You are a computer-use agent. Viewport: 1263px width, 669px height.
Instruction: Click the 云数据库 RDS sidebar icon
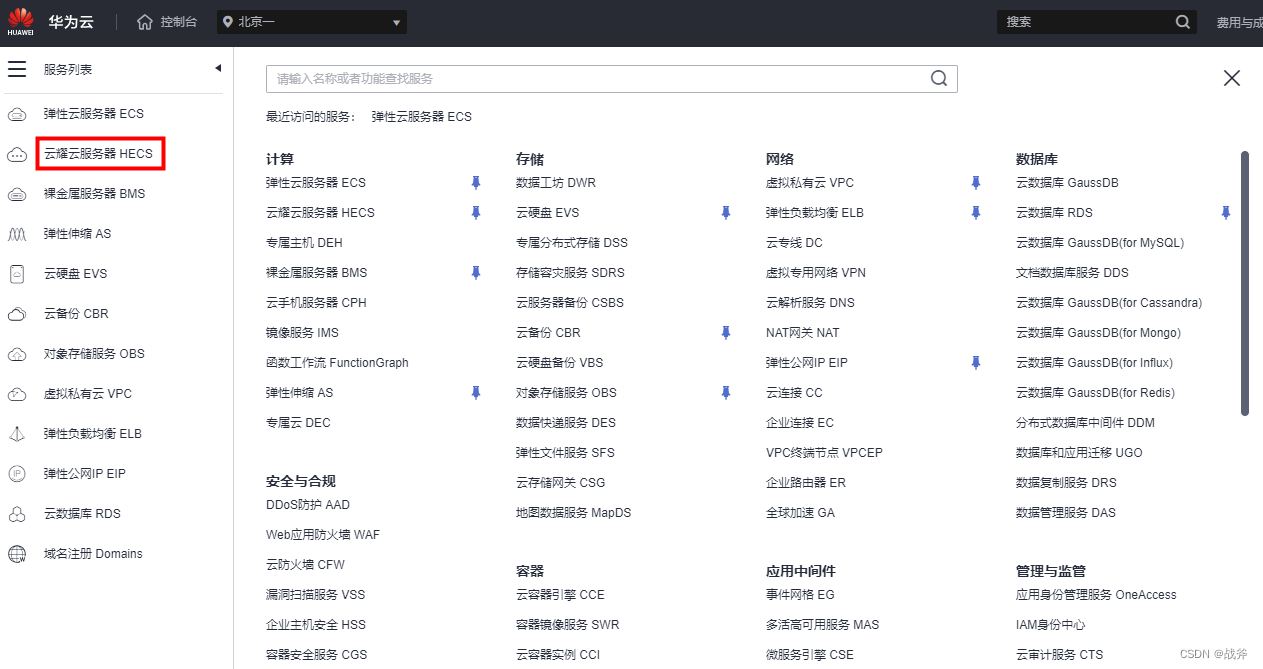tap(17, 513)
